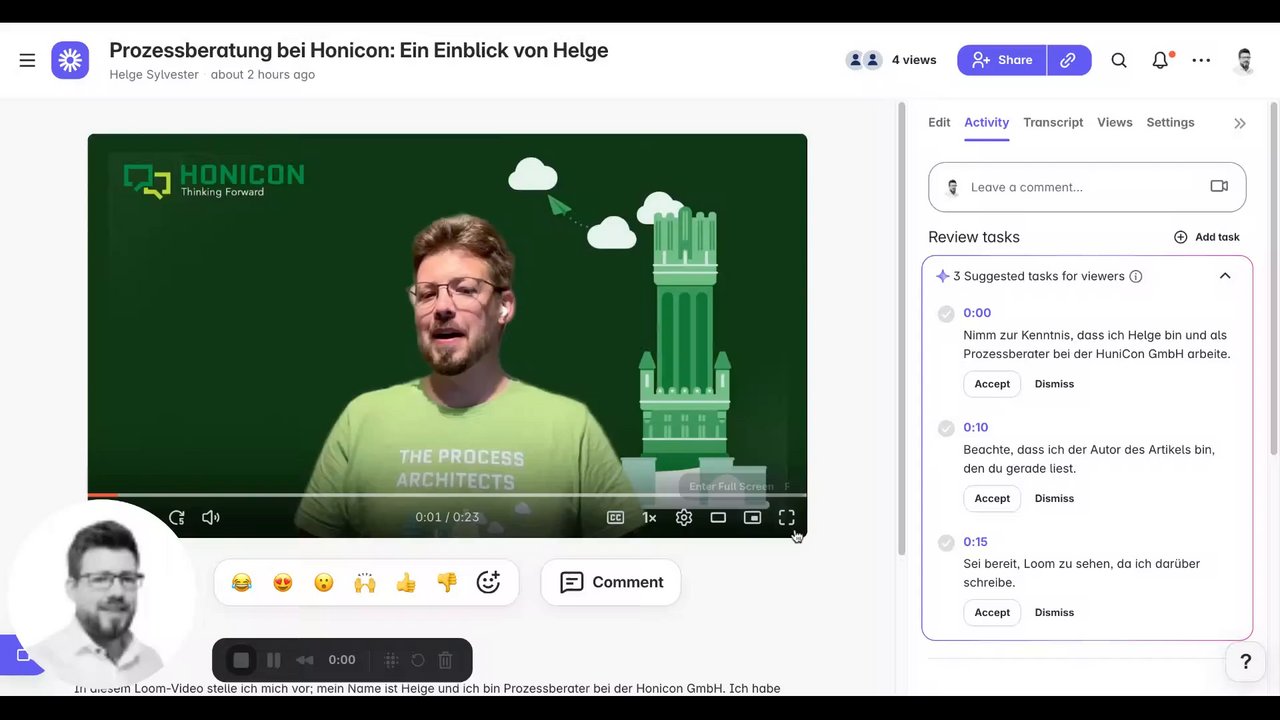Open the viewers avatars showing 4 views
Viewport: 1280px width, 720px height.
click(x=864, y=60)
